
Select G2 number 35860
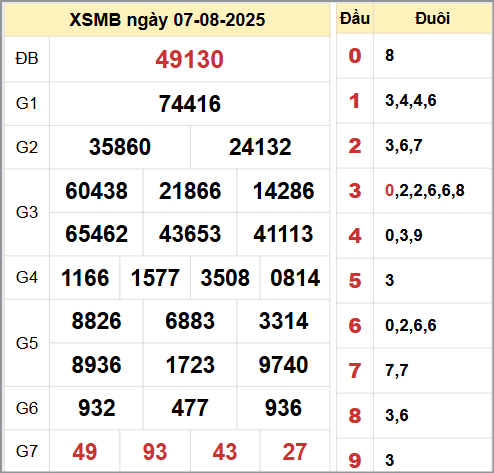click(120, 147)
